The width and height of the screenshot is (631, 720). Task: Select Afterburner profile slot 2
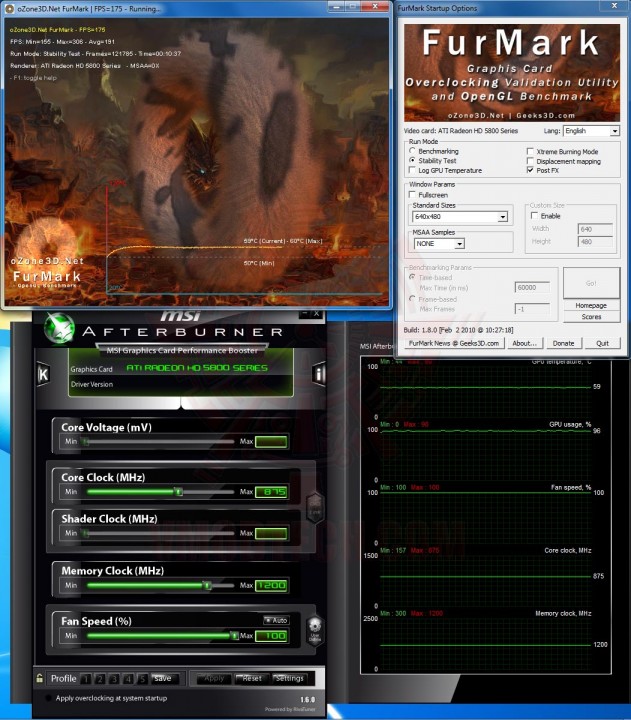100,679
